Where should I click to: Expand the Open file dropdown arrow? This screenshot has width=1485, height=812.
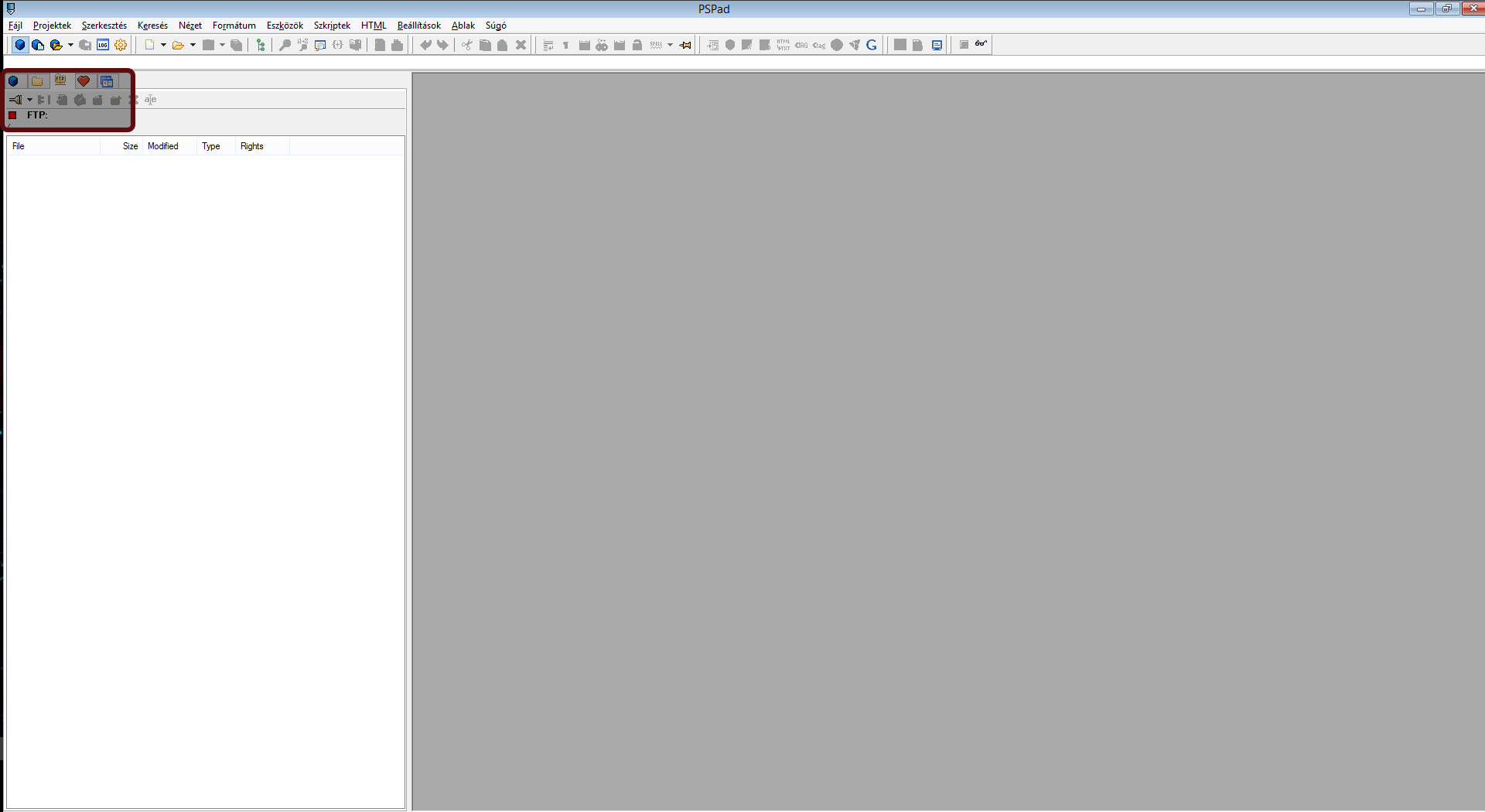[193, 45]
